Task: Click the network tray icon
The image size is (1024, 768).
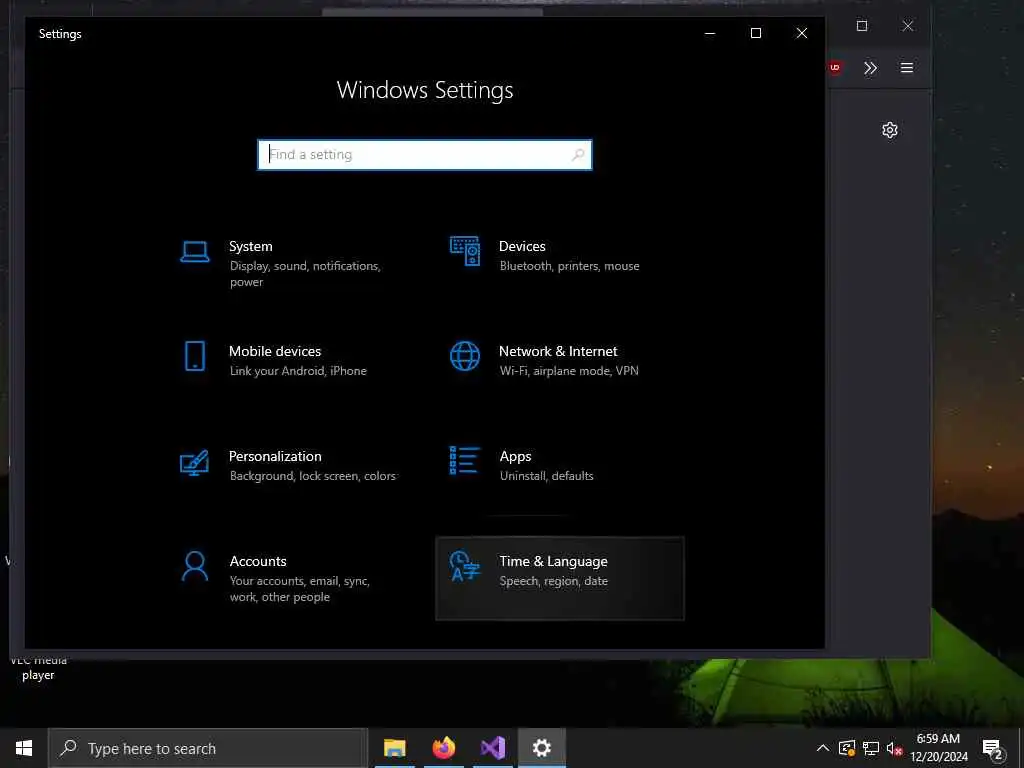Action: (x=871, y=748)
